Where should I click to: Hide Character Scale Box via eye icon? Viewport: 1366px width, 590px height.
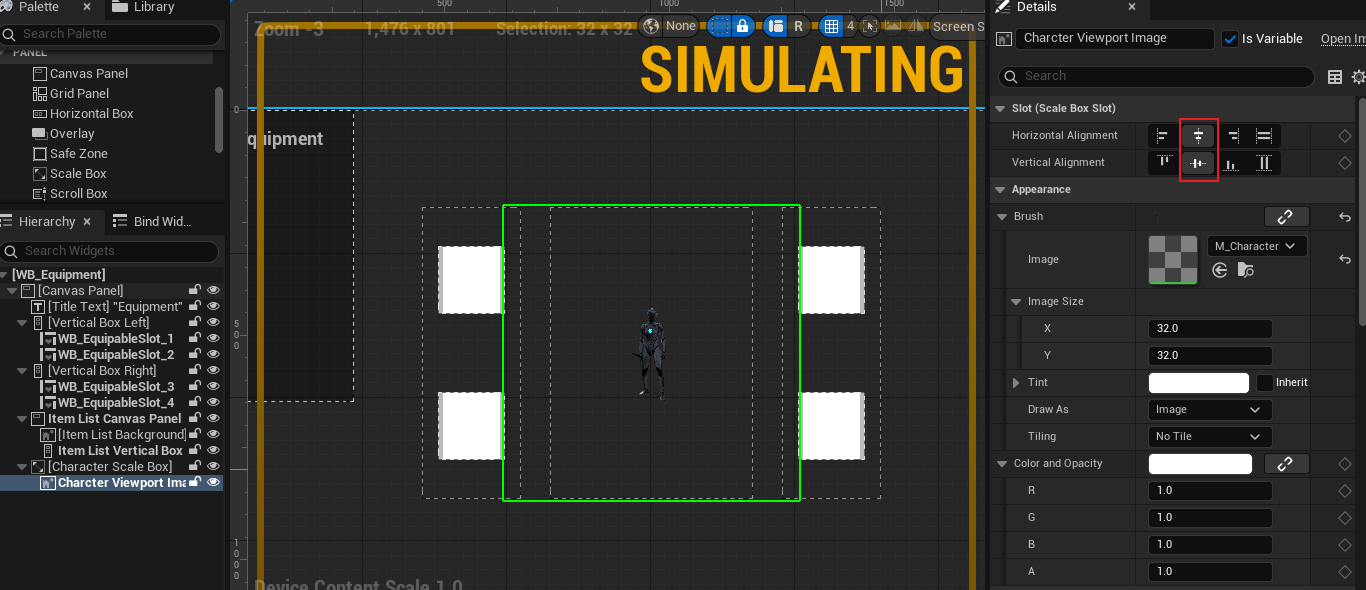click(212, 467)
